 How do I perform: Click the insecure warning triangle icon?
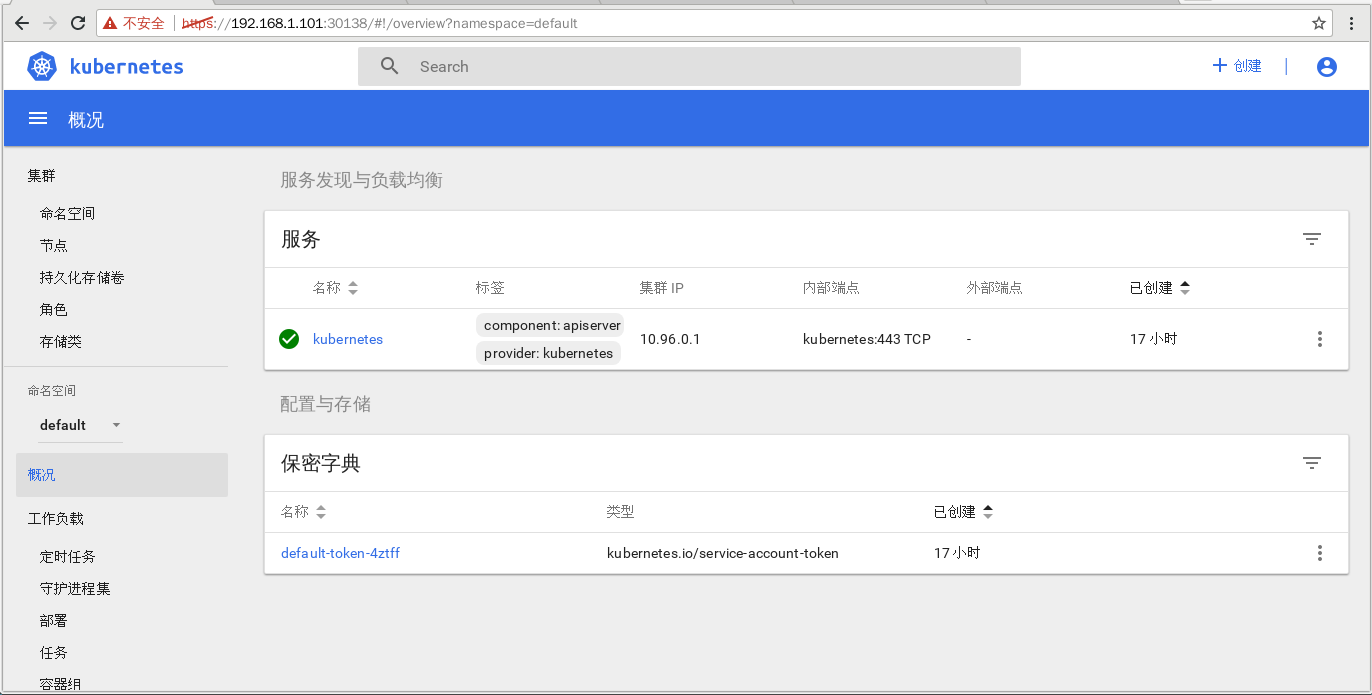coord(110,23)
